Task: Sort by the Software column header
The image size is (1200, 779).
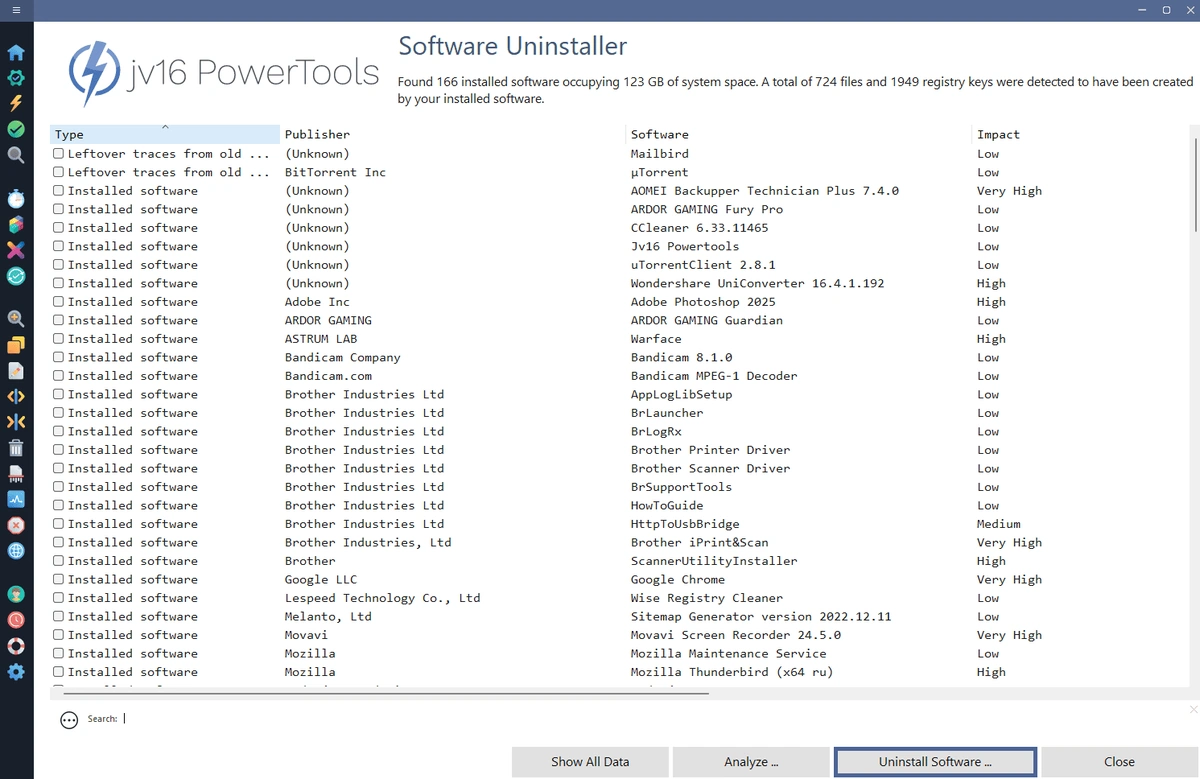Action: [800, 134]
